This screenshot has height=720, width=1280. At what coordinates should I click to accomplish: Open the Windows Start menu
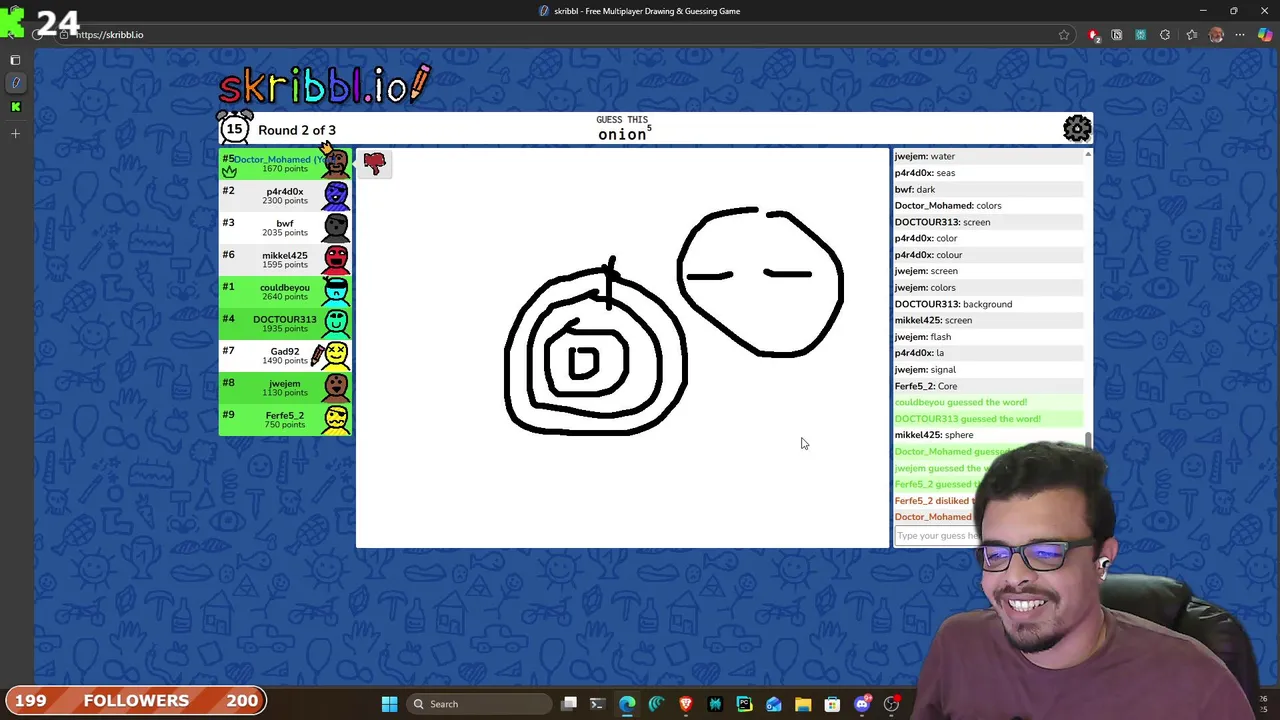click(389, 704)
